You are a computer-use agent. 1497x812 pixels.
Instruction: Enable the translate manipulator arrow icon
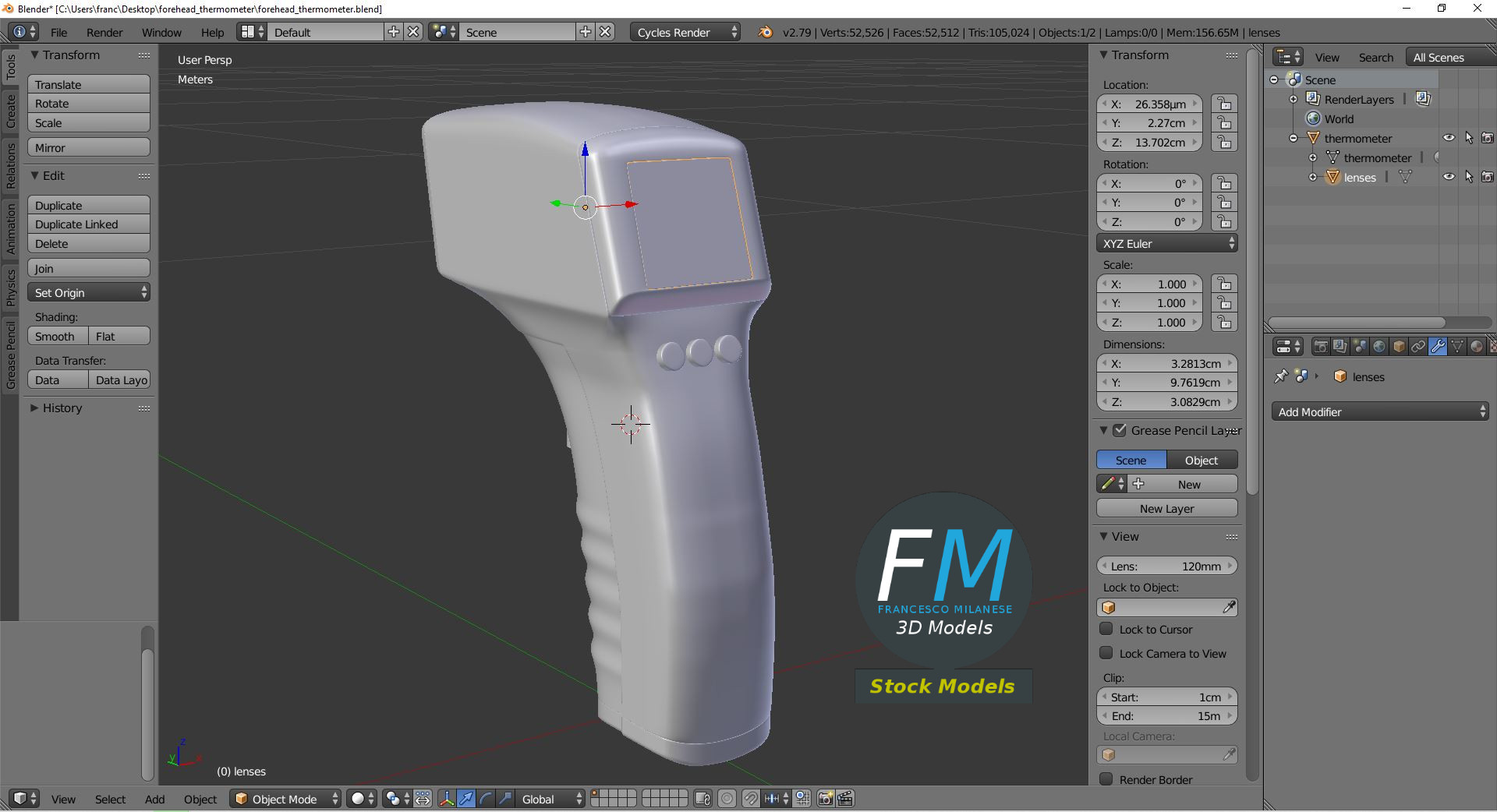466,799
